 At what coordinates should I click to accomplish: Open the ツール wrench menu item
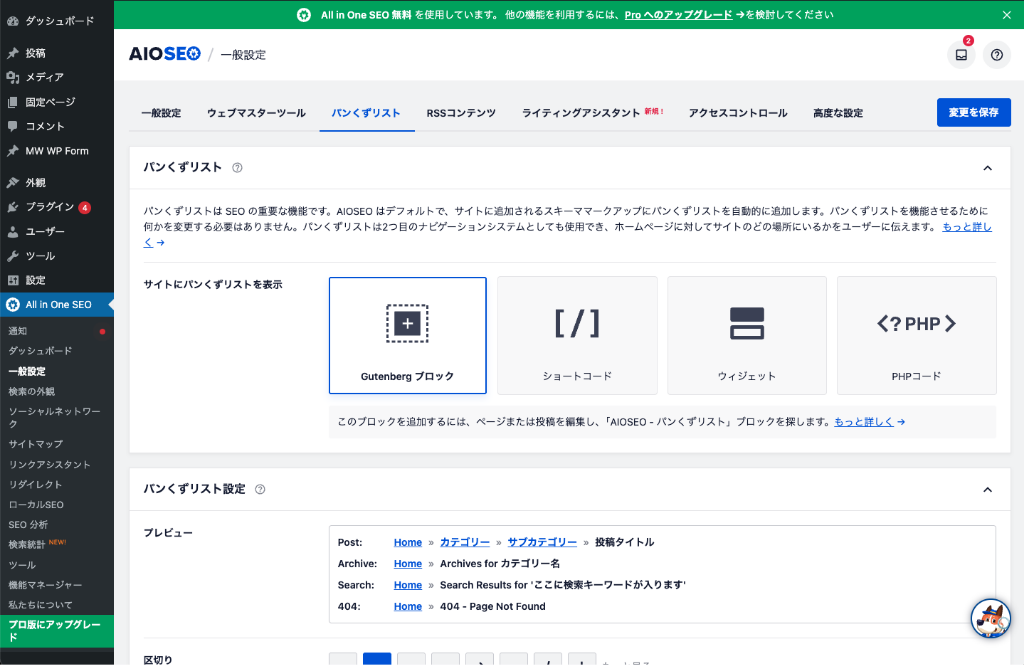[x=57, y=256]
